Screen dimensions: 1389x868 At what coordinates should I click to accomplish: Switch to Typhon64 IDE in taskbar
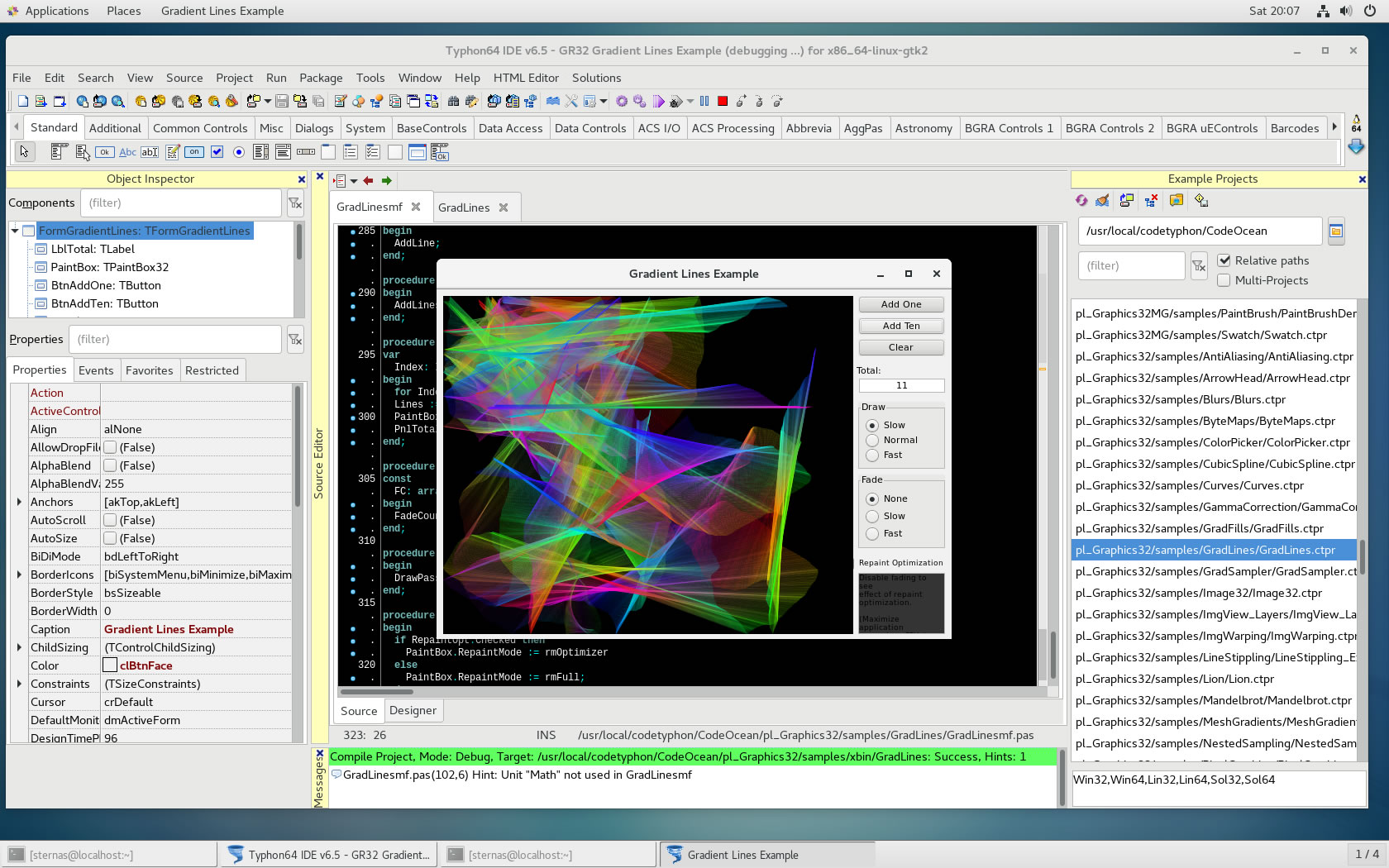329,855
